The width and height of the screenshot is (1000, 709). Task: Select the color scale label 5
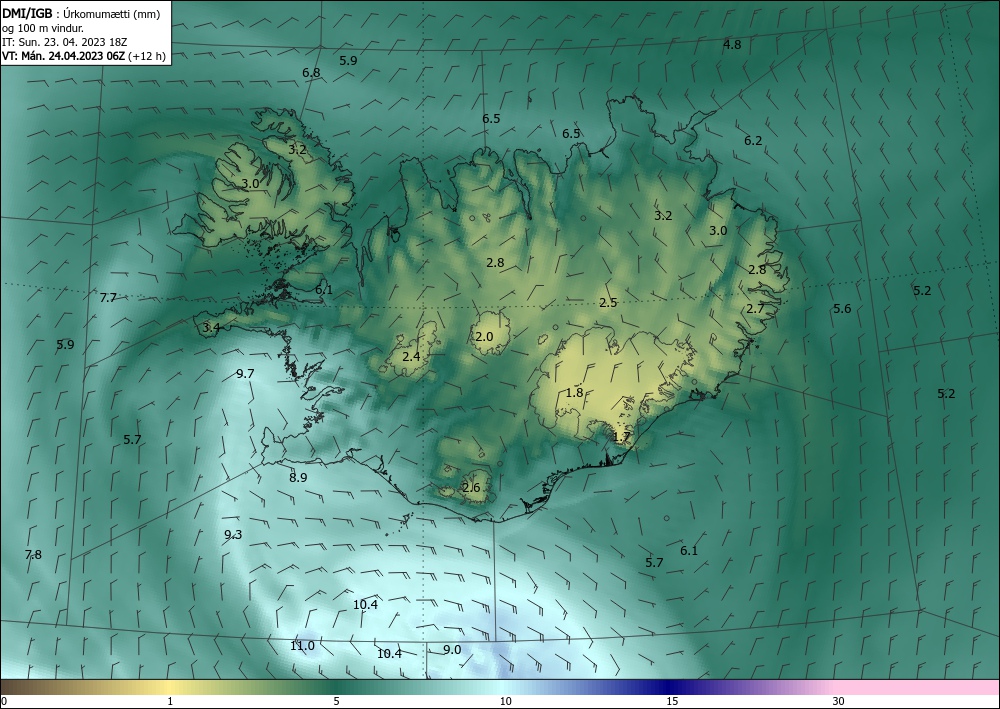[336, 701]
